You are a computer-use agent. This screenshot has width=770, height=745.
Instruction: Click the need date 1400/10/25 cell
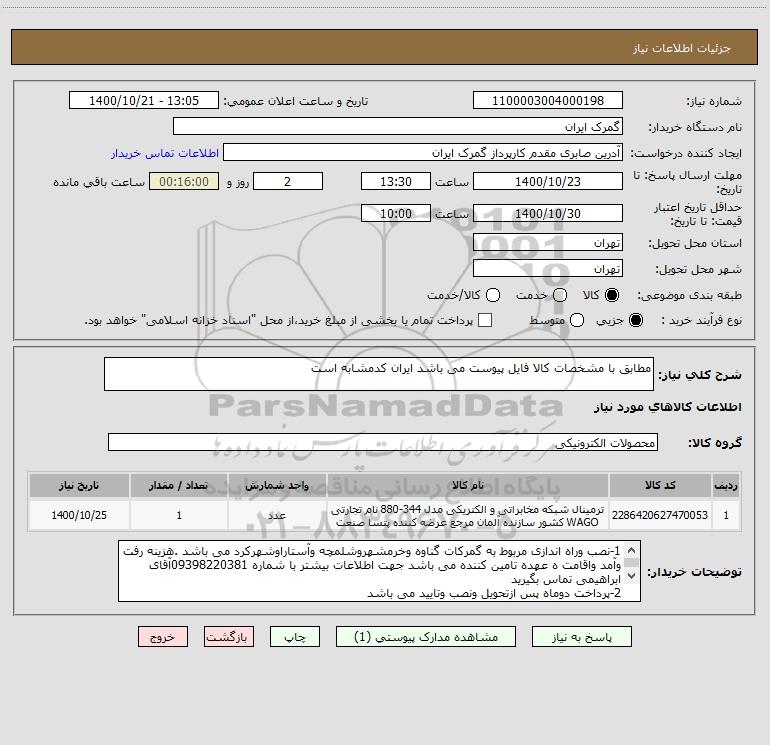tap(79, 515)
